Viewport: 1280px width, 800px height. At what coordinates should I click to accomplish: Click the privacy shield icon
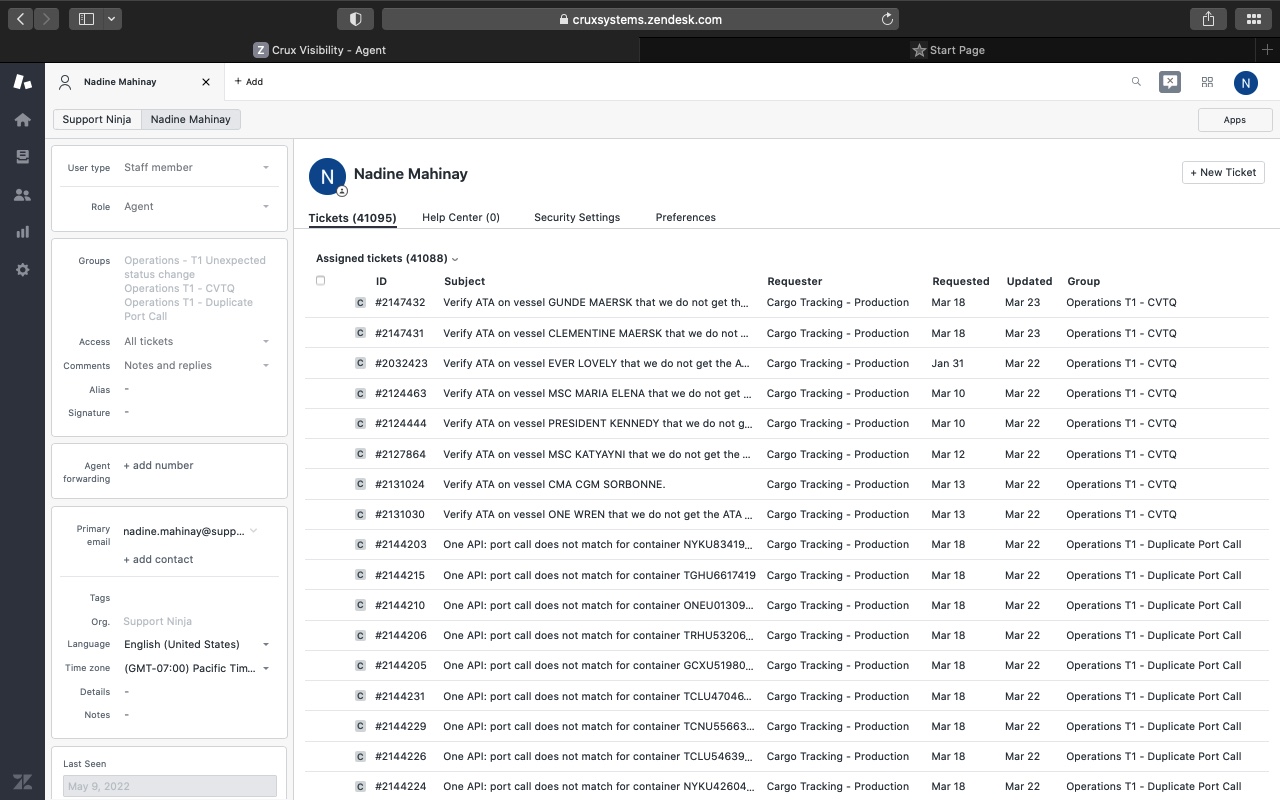[x=355, y=19]
